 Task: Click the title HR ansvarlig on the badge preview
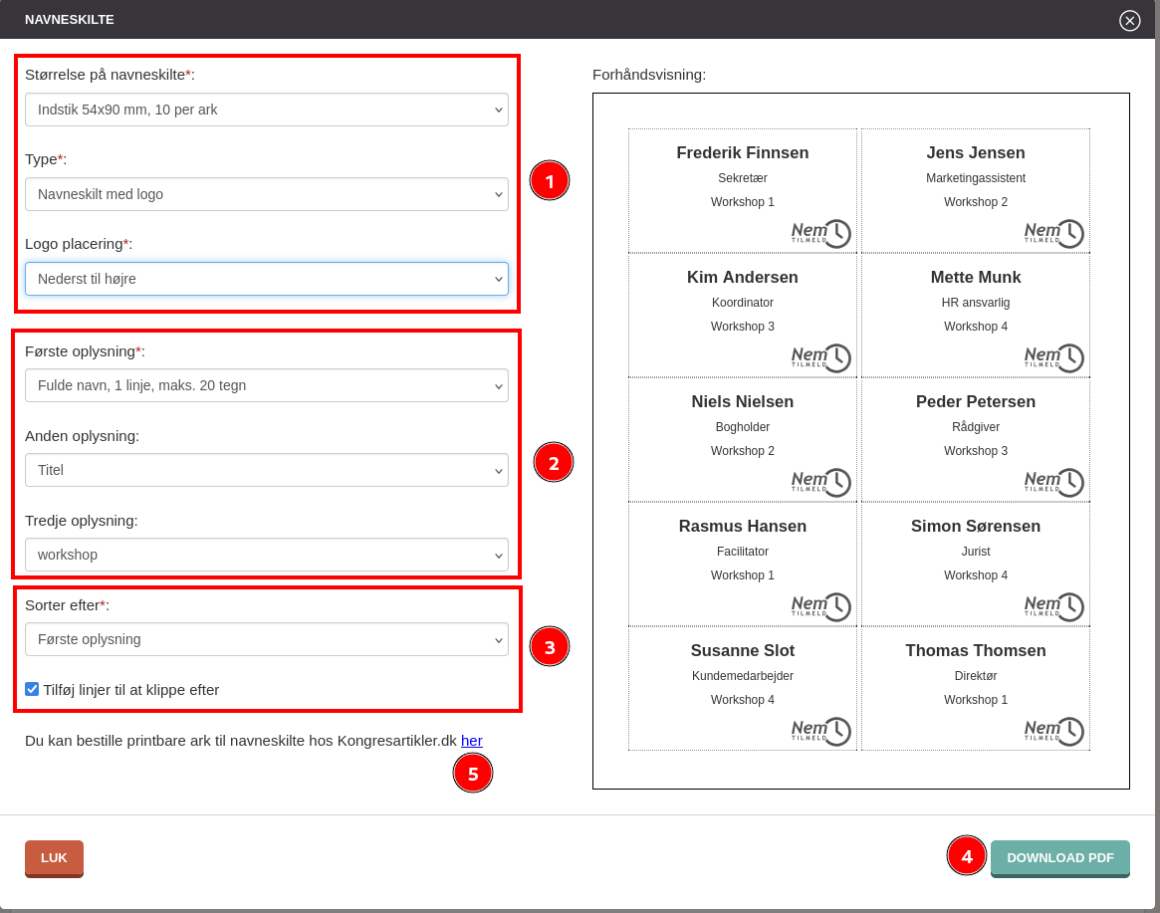976,303
